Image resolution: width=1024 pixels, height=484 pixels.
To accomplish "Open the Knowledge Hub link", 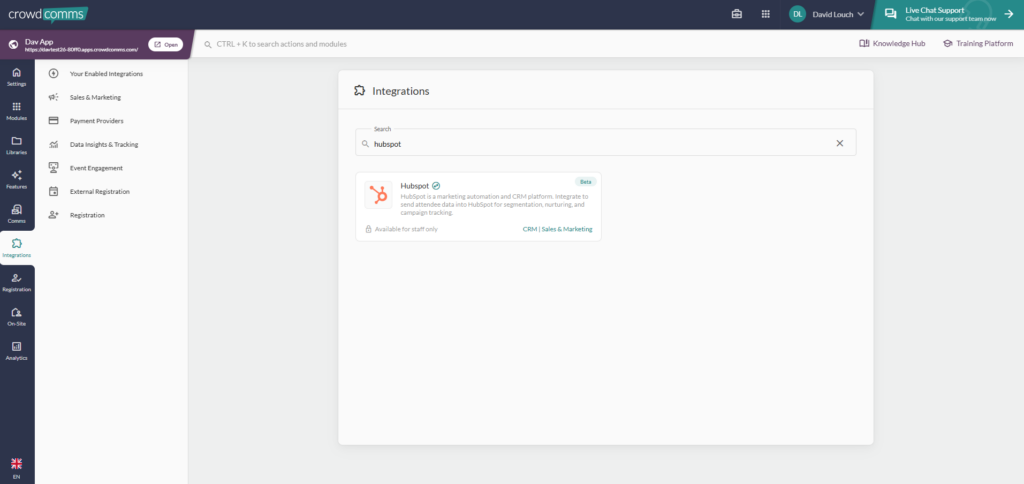I will tap(892, 44).
